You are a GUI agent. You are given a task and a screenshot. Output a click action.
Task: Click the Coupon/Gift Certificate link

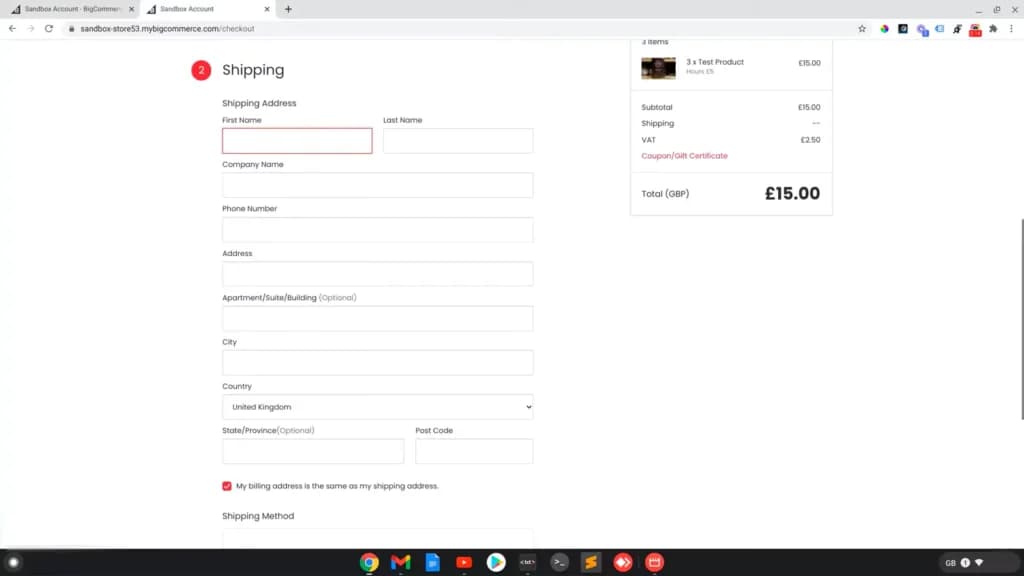(x=684, y=156)
